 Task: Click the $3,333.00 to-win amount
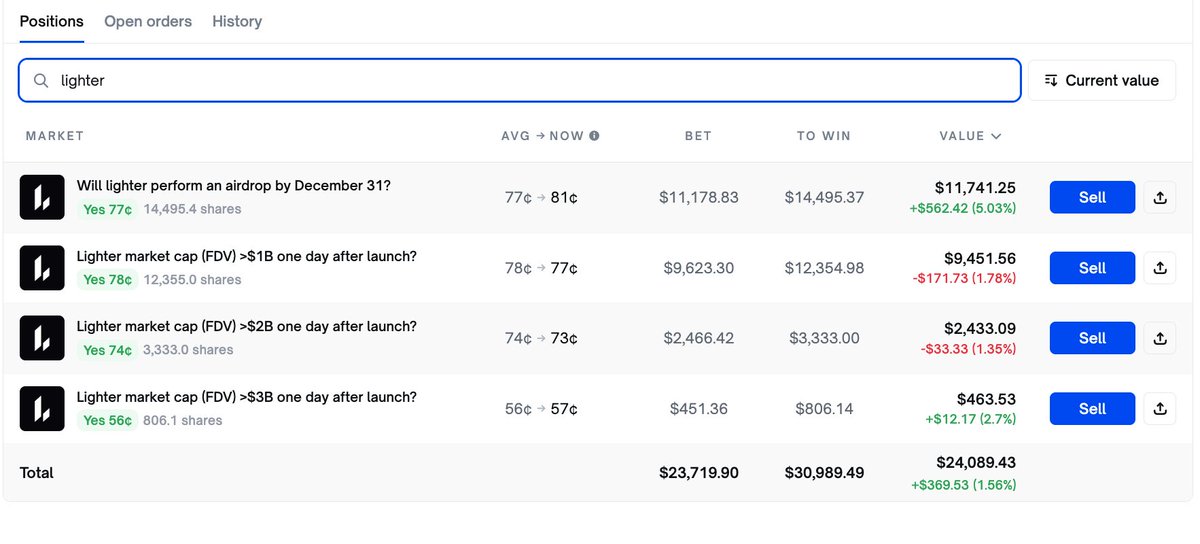(824, 338)
